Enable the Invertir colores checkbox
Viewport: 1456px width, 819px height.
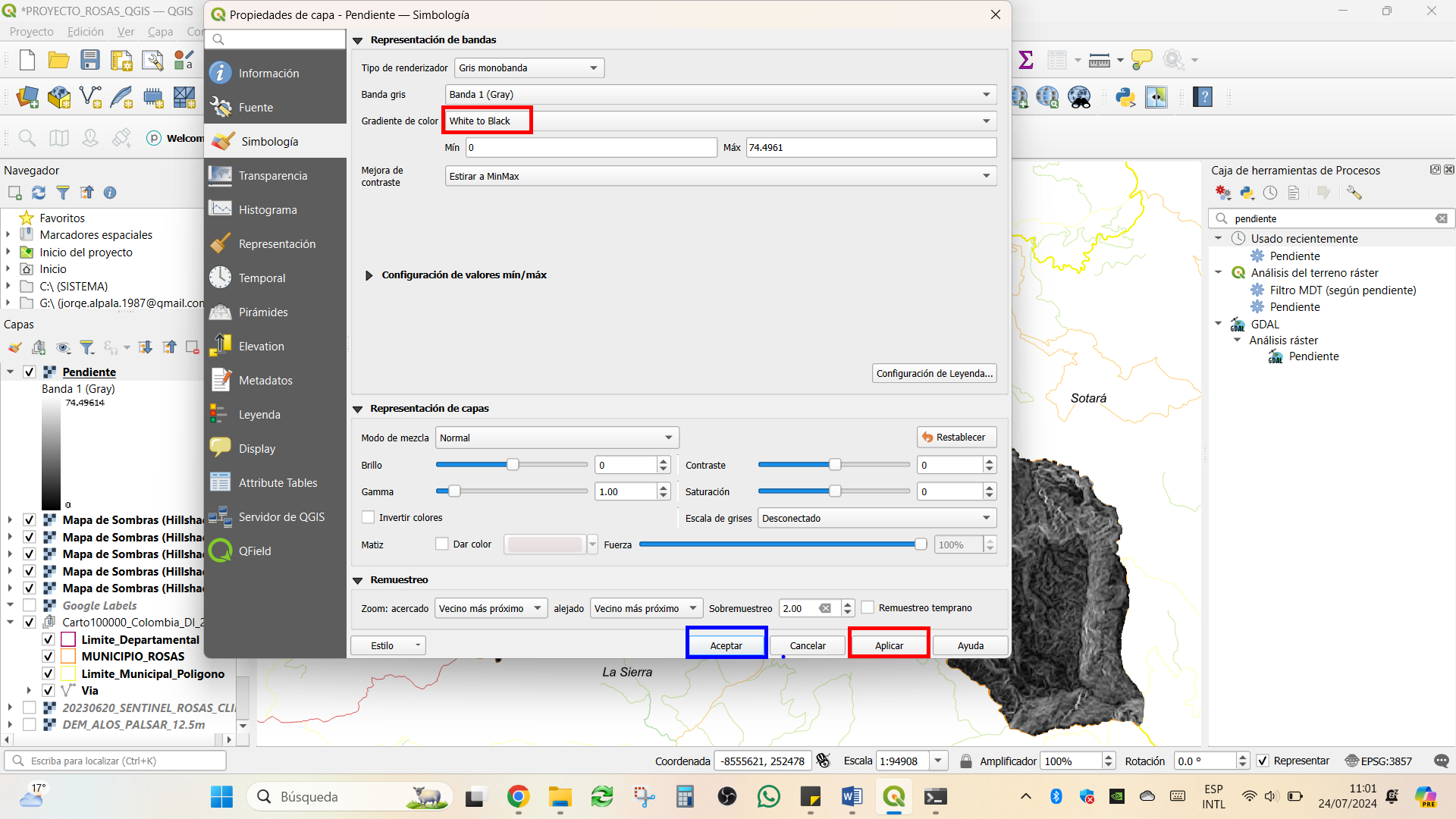369,518
